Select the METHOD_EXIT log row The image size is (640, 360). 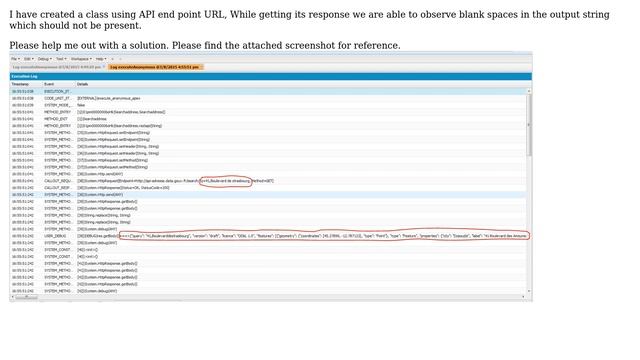268,119
